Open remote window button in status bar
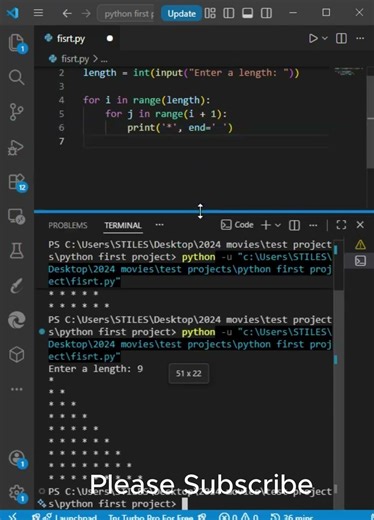Screen dimensions: 374x520 tap(12, 516)
